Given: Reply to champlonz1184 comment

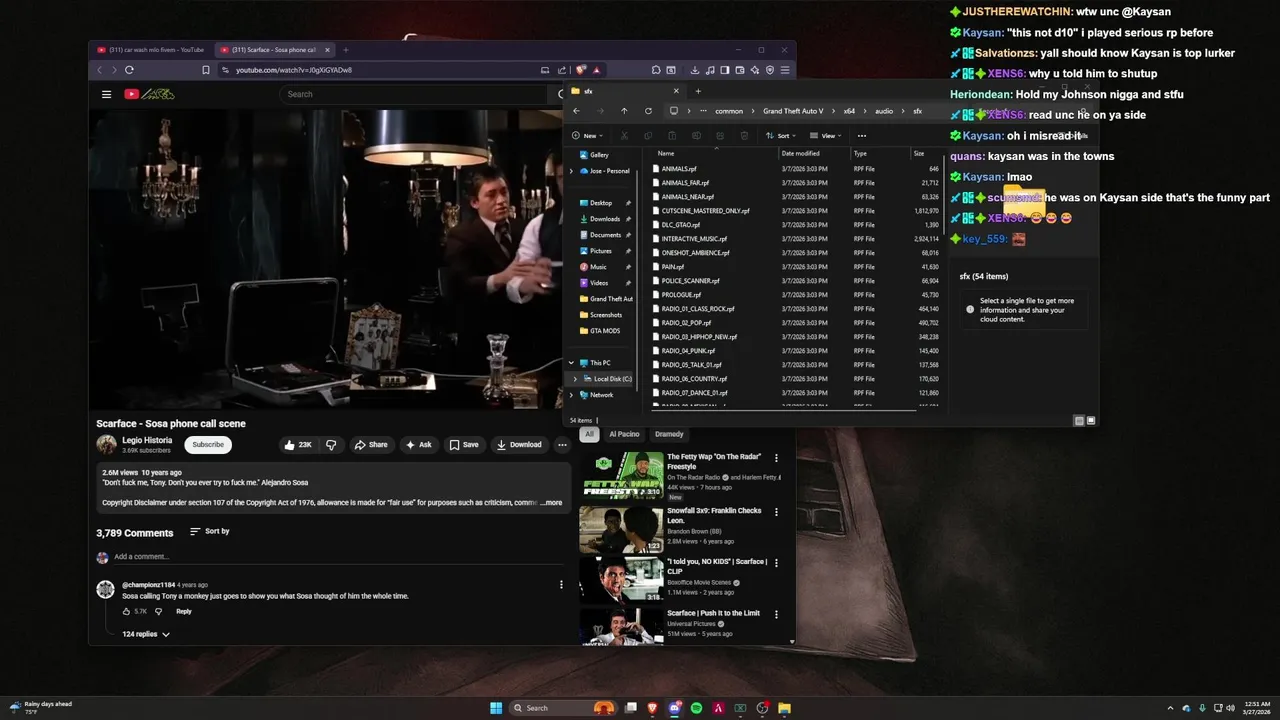Looking at the screenshot, I should (184, 611).
